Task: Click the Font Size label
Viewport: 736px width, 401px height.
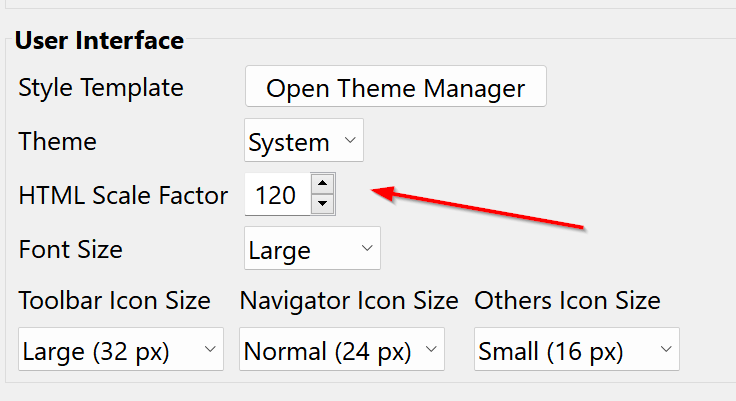Action: click(x=70, y=249)
